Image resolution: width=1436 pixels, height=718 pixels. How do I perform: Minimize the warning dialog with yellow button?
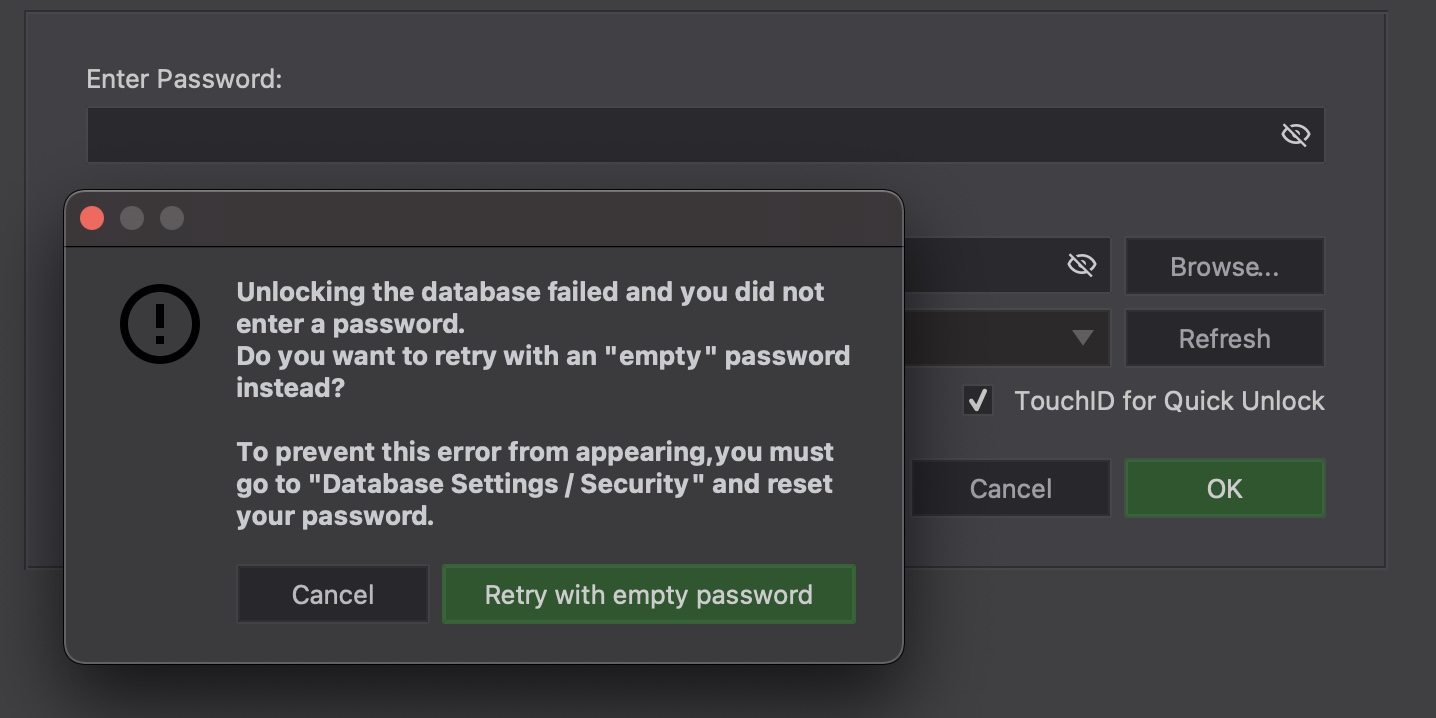[132, 217]
